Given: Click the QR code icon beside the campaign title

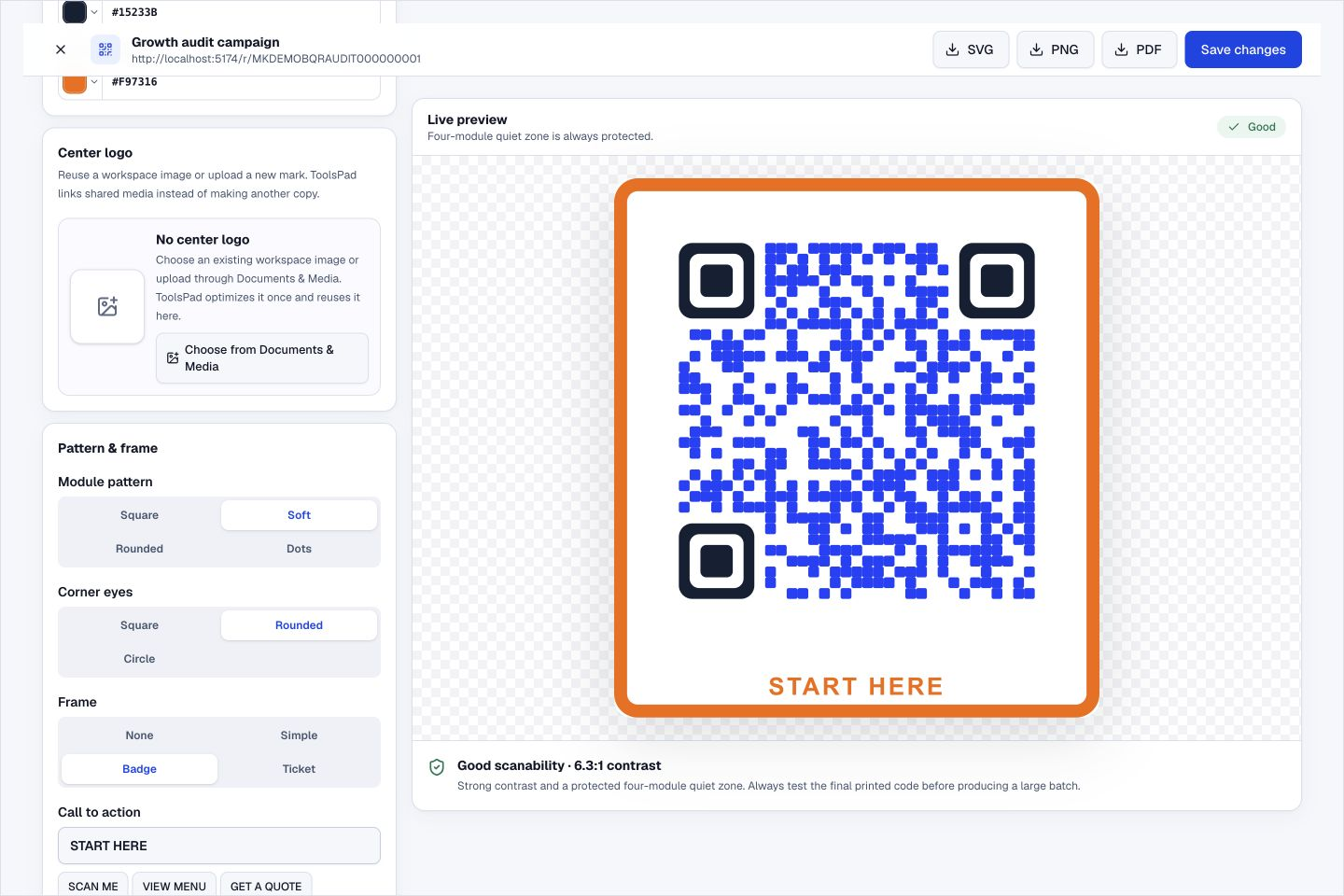Looking at the screenshot, I should click(x=105, y=49).
